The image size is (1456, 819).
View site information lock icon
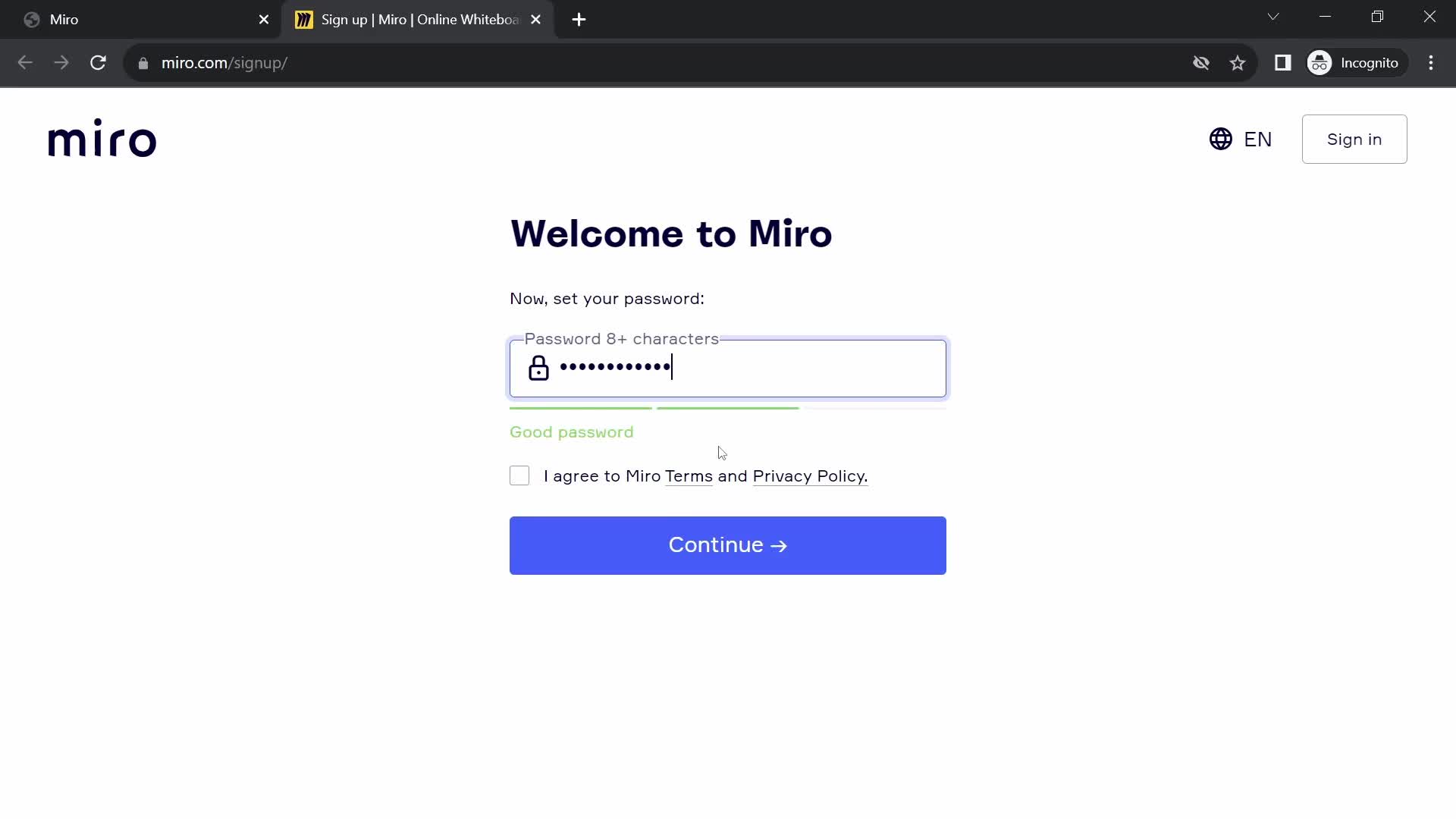[x=143, y=63]
